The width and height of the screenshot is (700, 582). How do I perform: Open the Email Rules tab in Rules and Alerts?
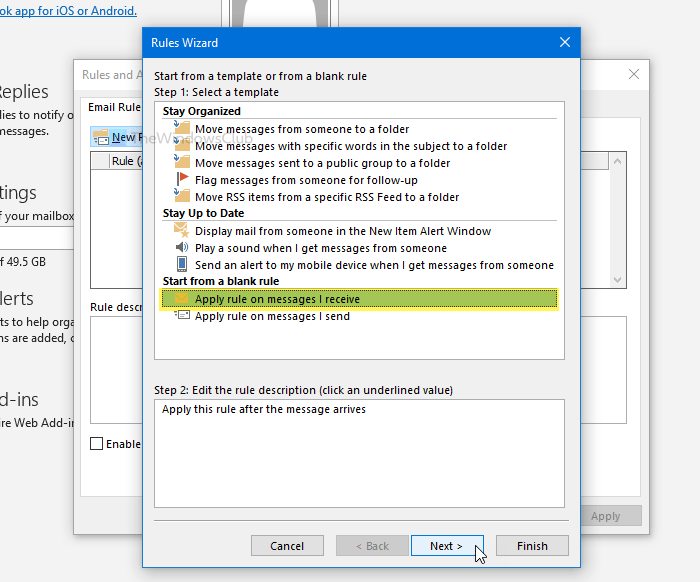[114, 107]
